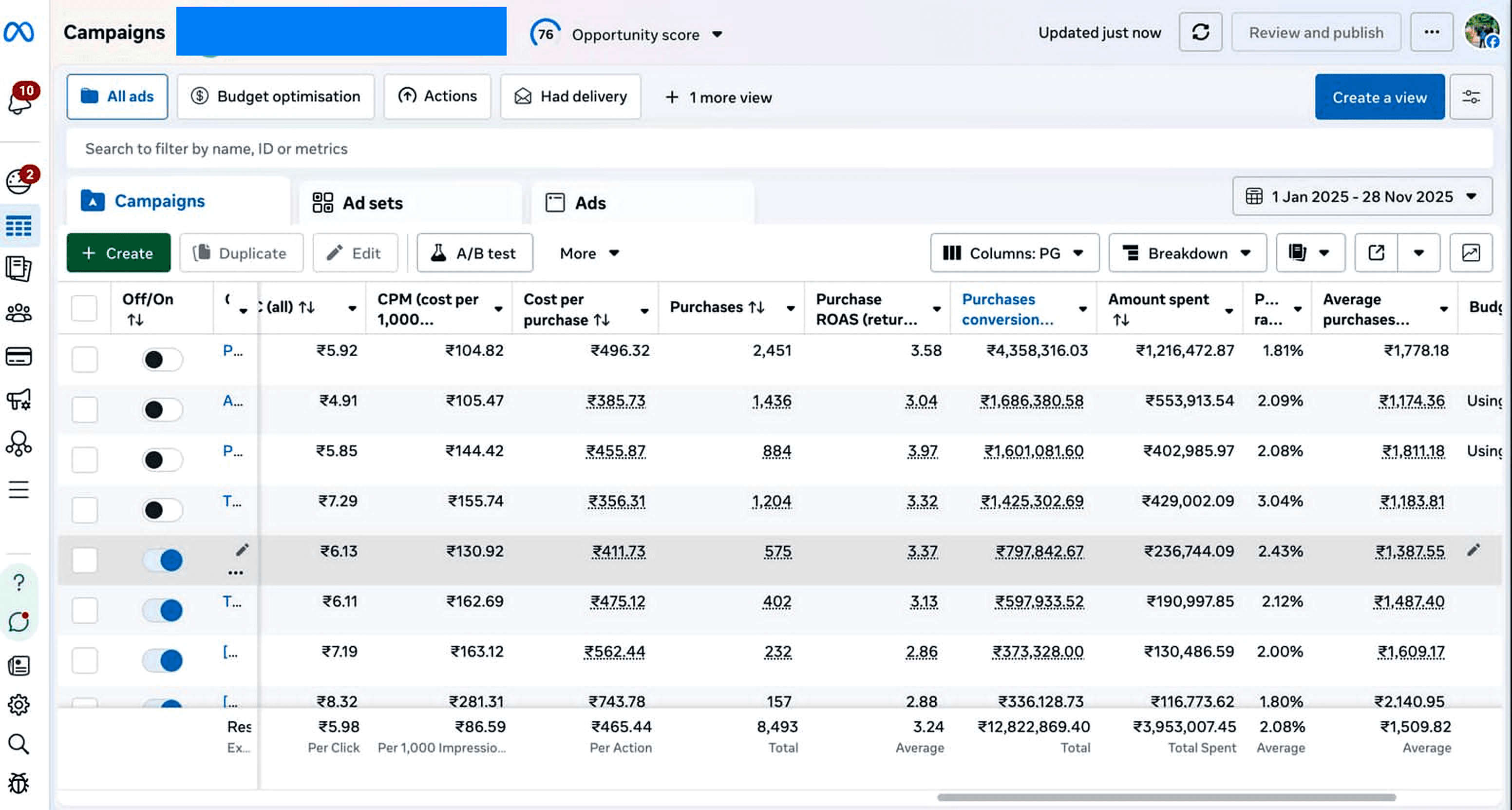Click the export share icon

pos(1376,253)
